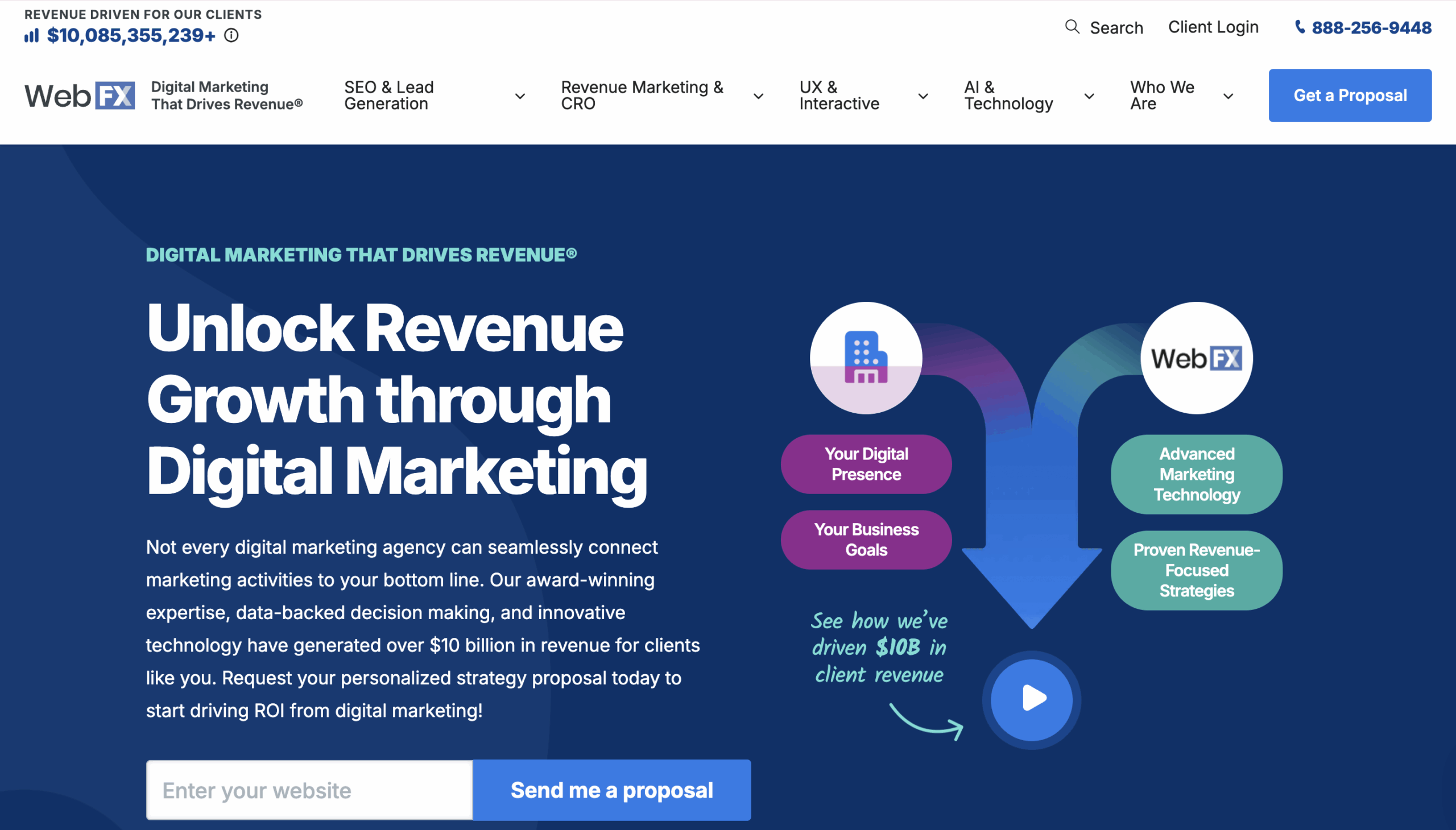The width and height of the screenshot is (1456, 830).
Task: Click the bar chart icon beside revenue figure
Action: coord(31,36)
